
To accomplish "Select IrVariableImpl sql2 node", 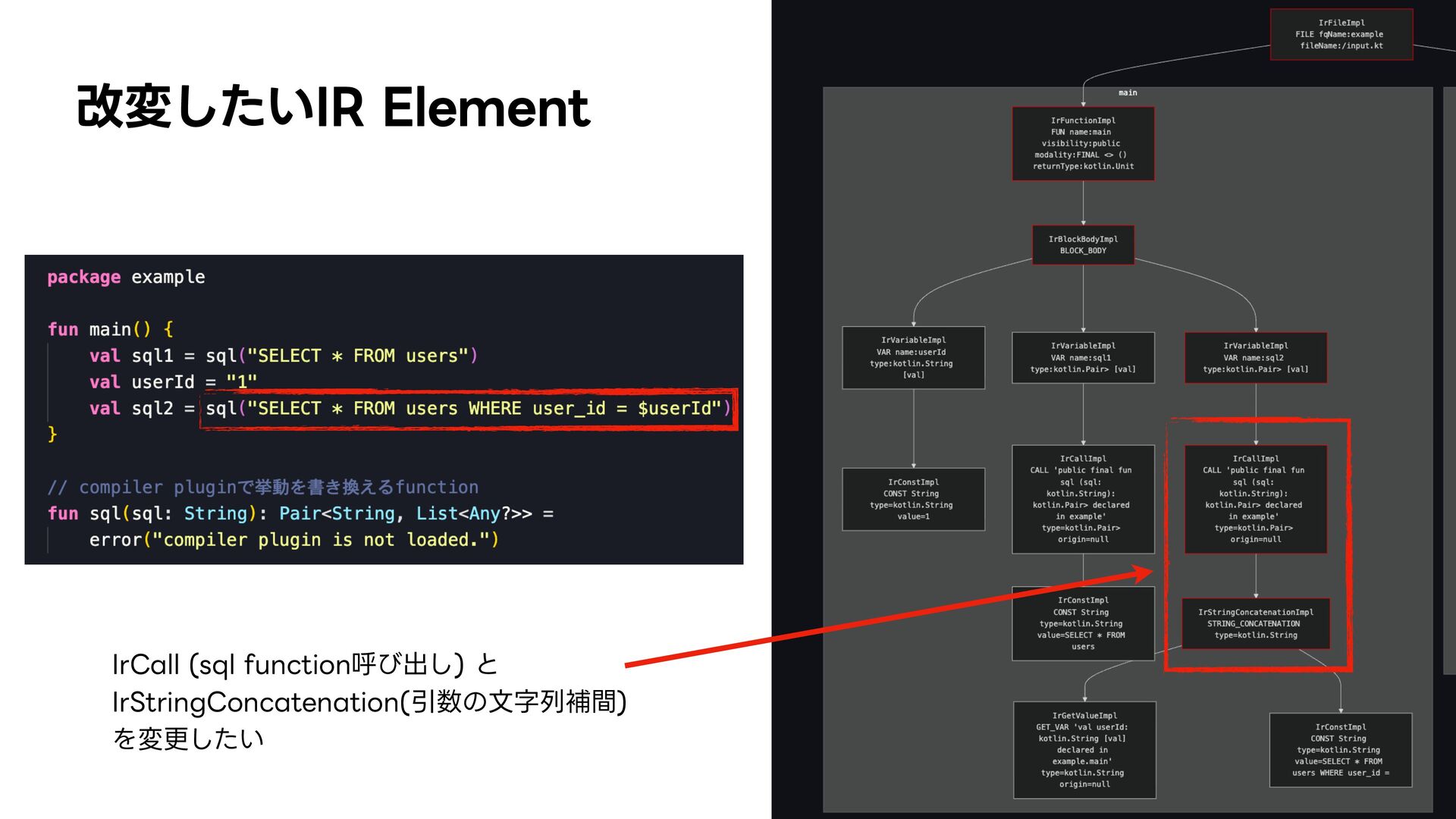I will tap(1255, 357).
